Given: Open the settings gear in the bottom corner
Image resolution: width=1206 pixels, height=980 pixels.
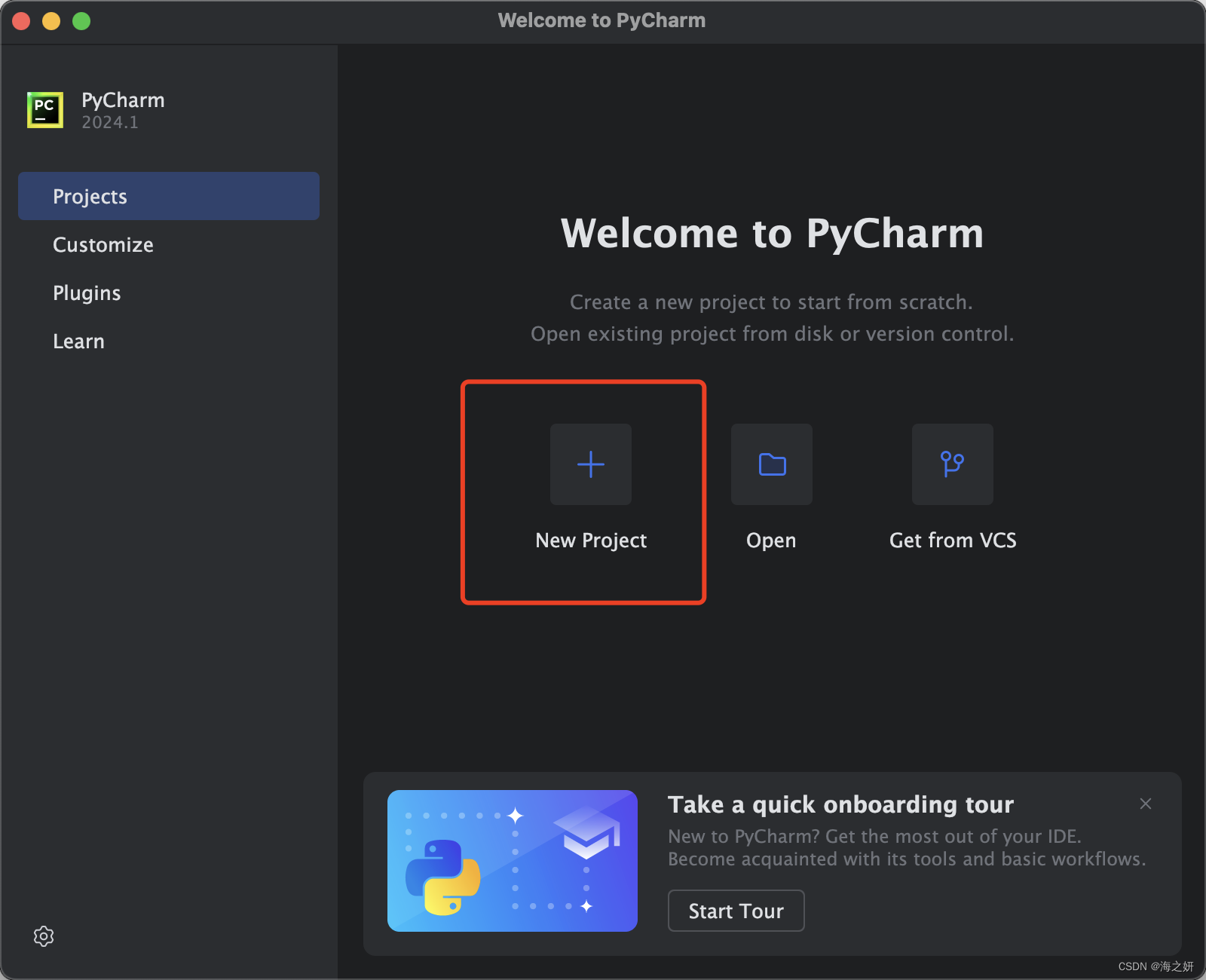Looking at the screenshot, I should pos(44,936).
